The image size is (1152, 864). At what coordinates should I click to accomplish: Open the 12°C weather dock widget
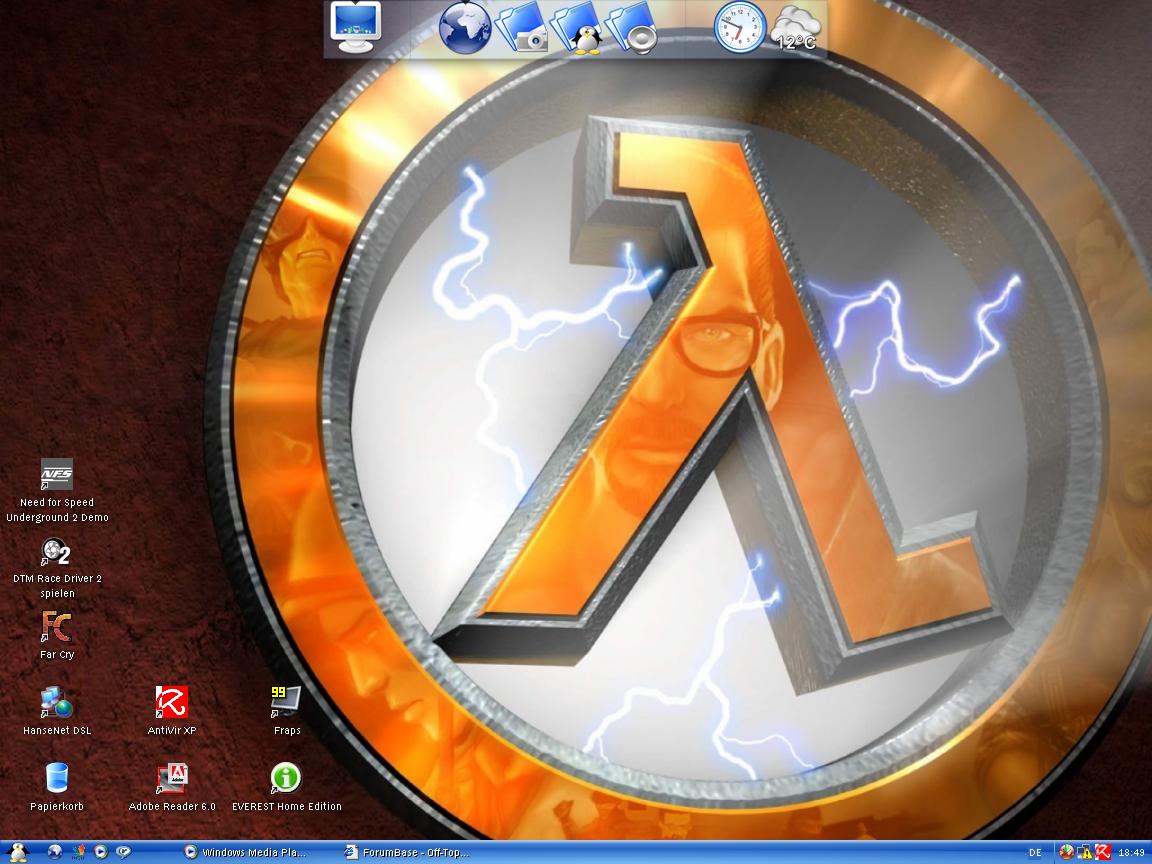(x=796, y=28)
